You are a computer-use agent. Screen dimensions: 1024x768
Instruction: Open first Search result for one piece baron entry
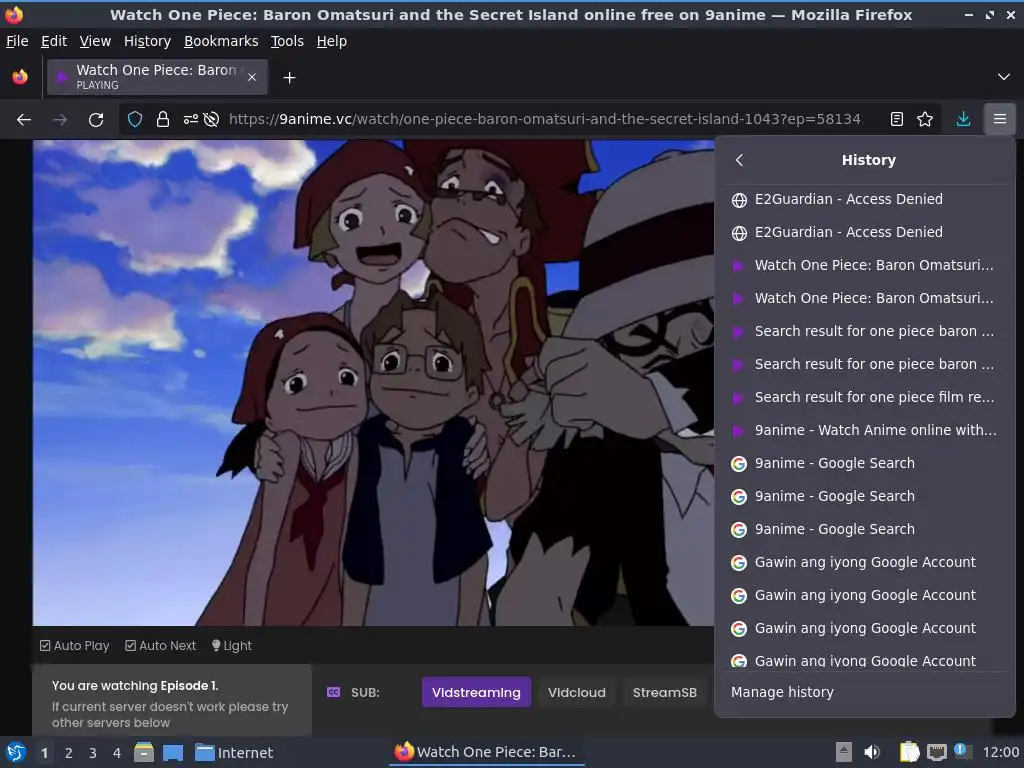pyautogui.click(x=865, y=331)
